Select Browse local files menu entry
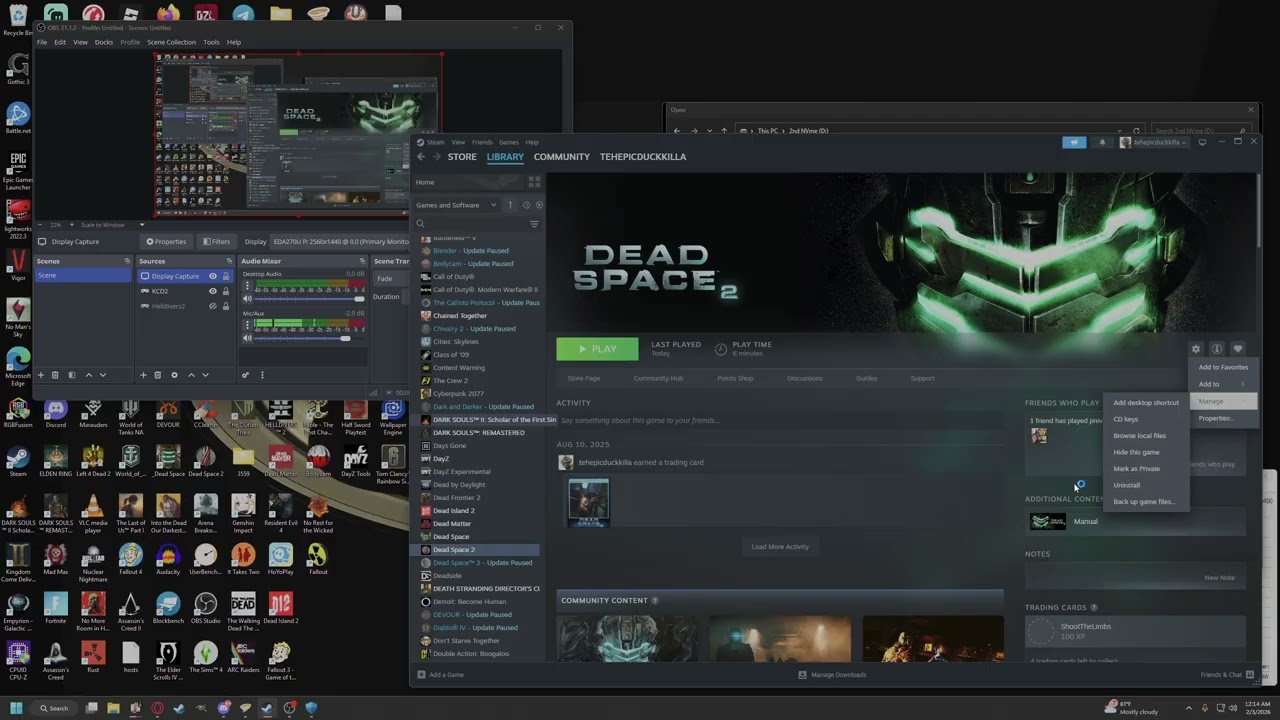Image resolution: width=1280 pixels, height=720 pixels. point(1147,436)
